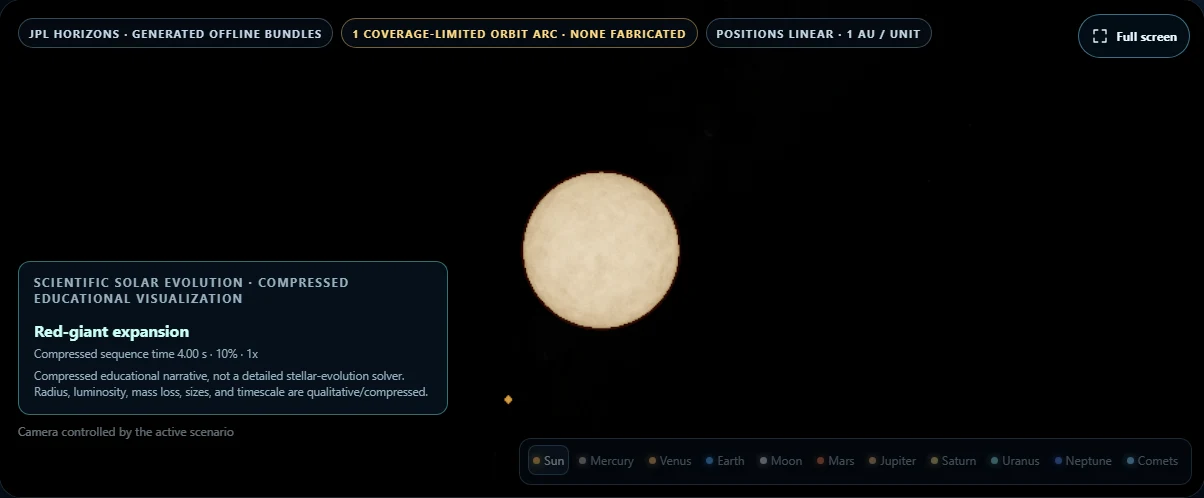Select Comets in the body selector
The height and width of the screenshot is (498, 1204).
(x=1152, y=461)
